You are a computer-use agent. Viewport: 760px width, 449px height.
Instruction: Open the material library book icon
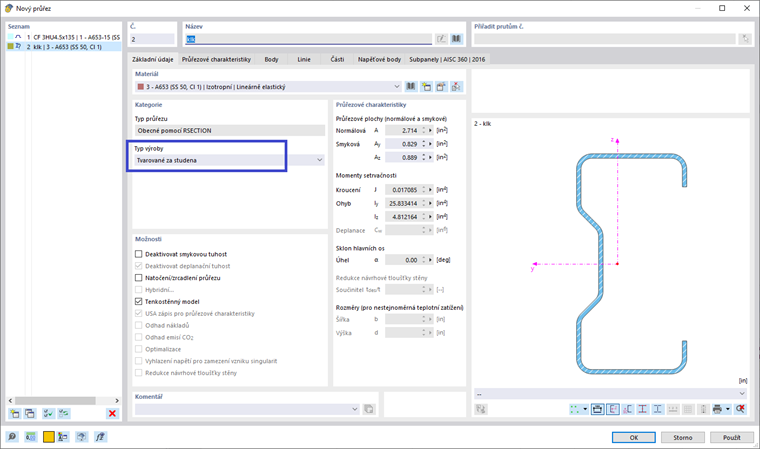click(x=411, y=87)
